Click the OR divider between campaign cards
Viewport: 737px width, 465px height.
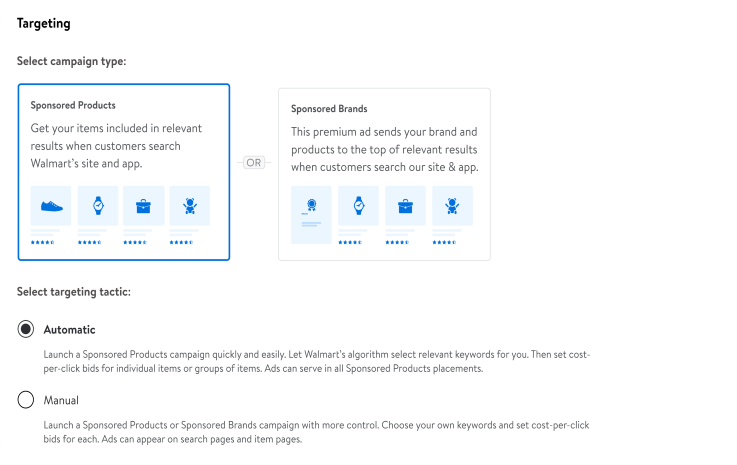coord(254,162)
